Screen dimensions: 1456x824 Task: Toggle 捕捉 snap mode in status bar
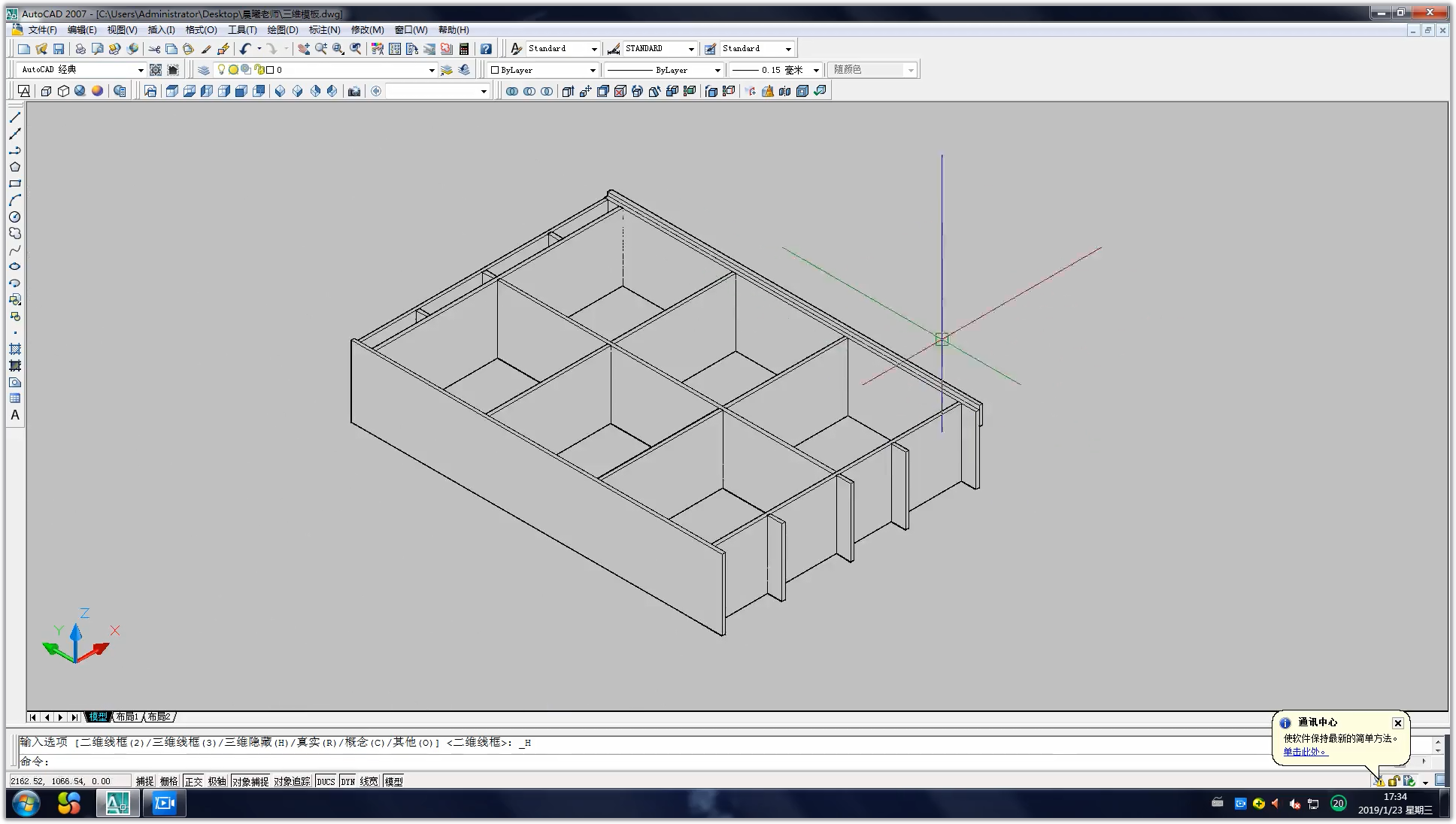(144, 781)
